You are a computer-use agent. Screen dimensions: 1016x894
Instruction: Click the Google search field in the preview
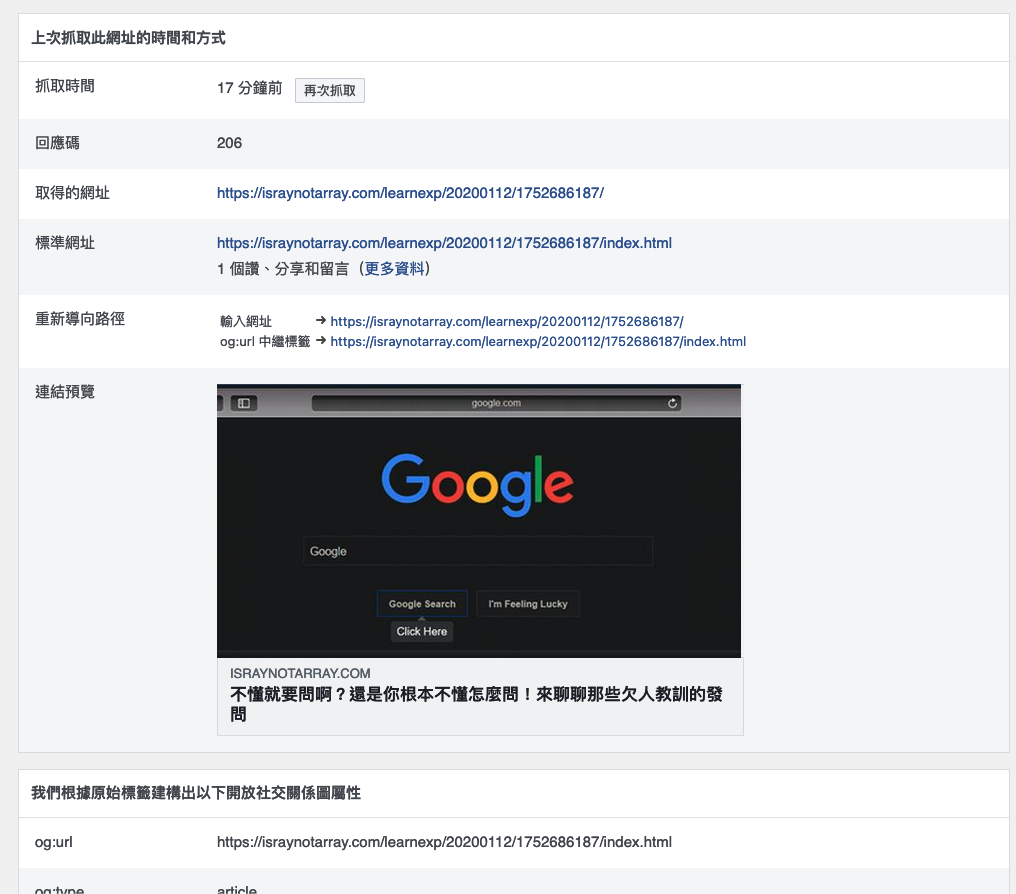pyautogui.click(x=477, y=551)
